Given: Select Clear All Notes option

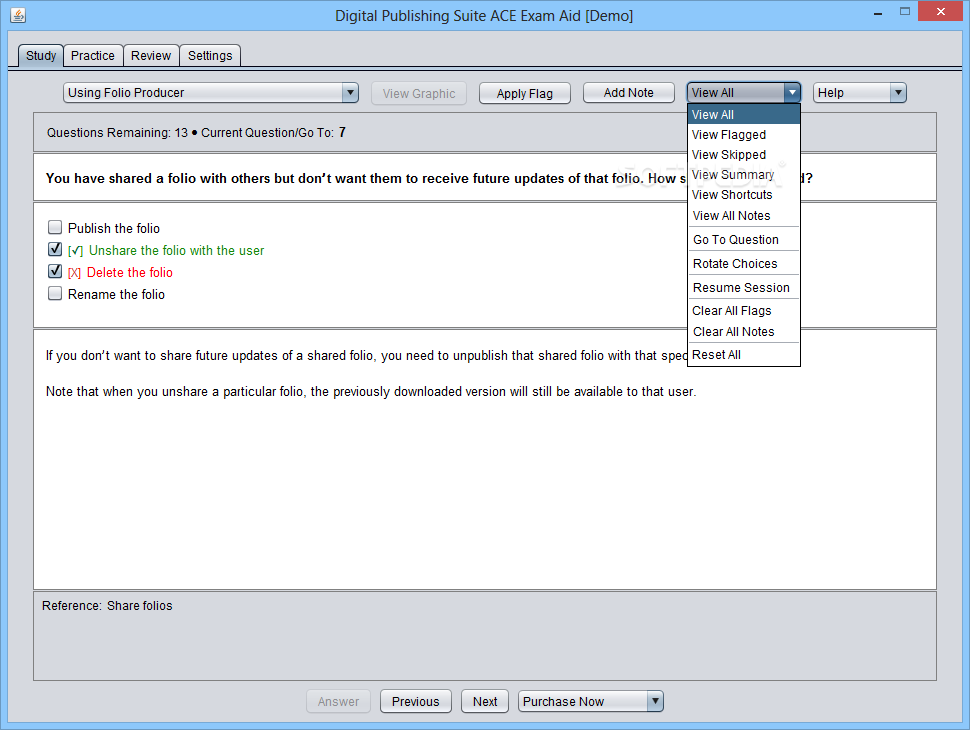Looking at the screenshot, I should pyautogui.click(x=744, y=332).
